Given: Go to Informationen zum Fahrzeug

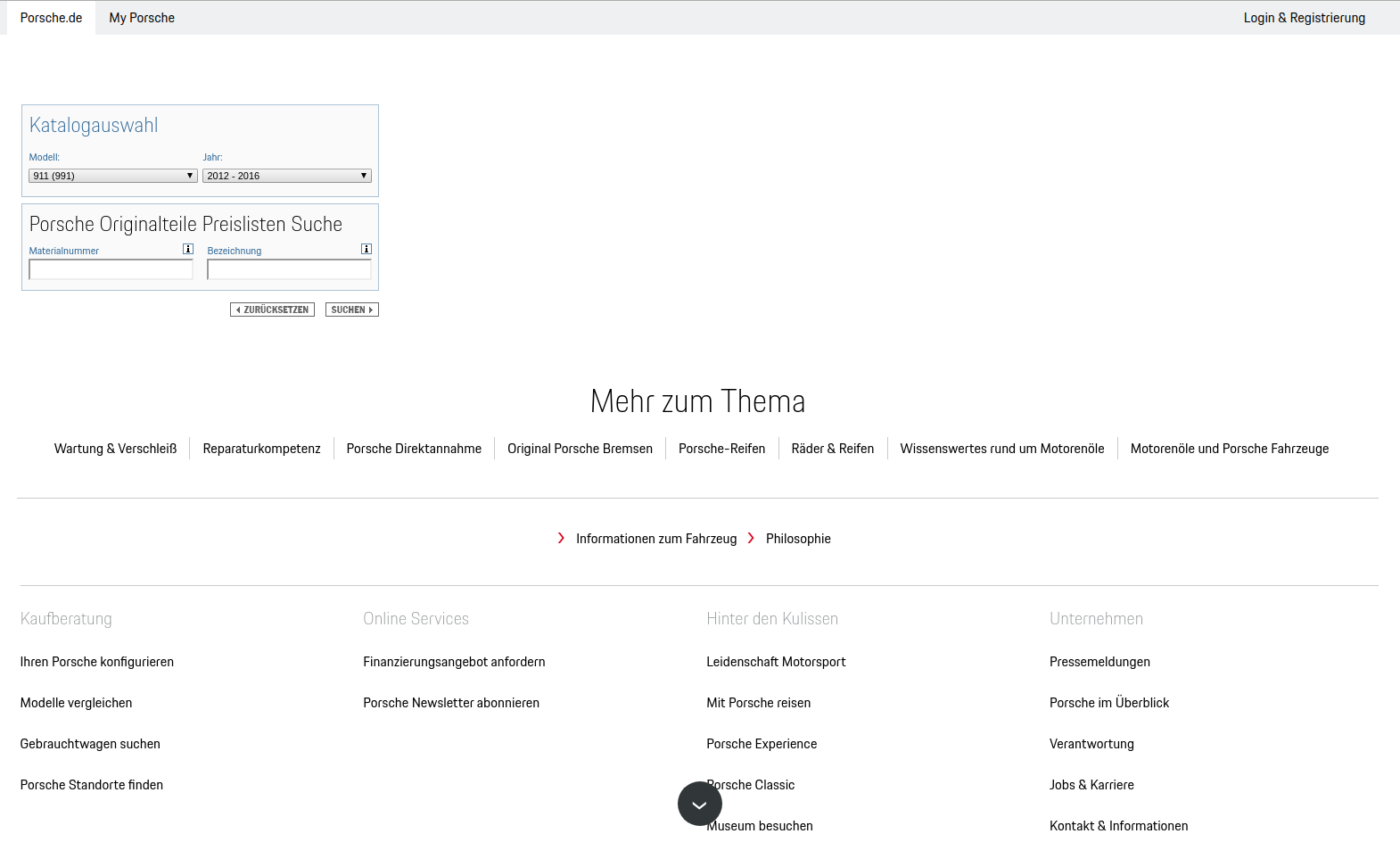Looking at the screenshot, I should pyautogui.click(x=656, y=539).
